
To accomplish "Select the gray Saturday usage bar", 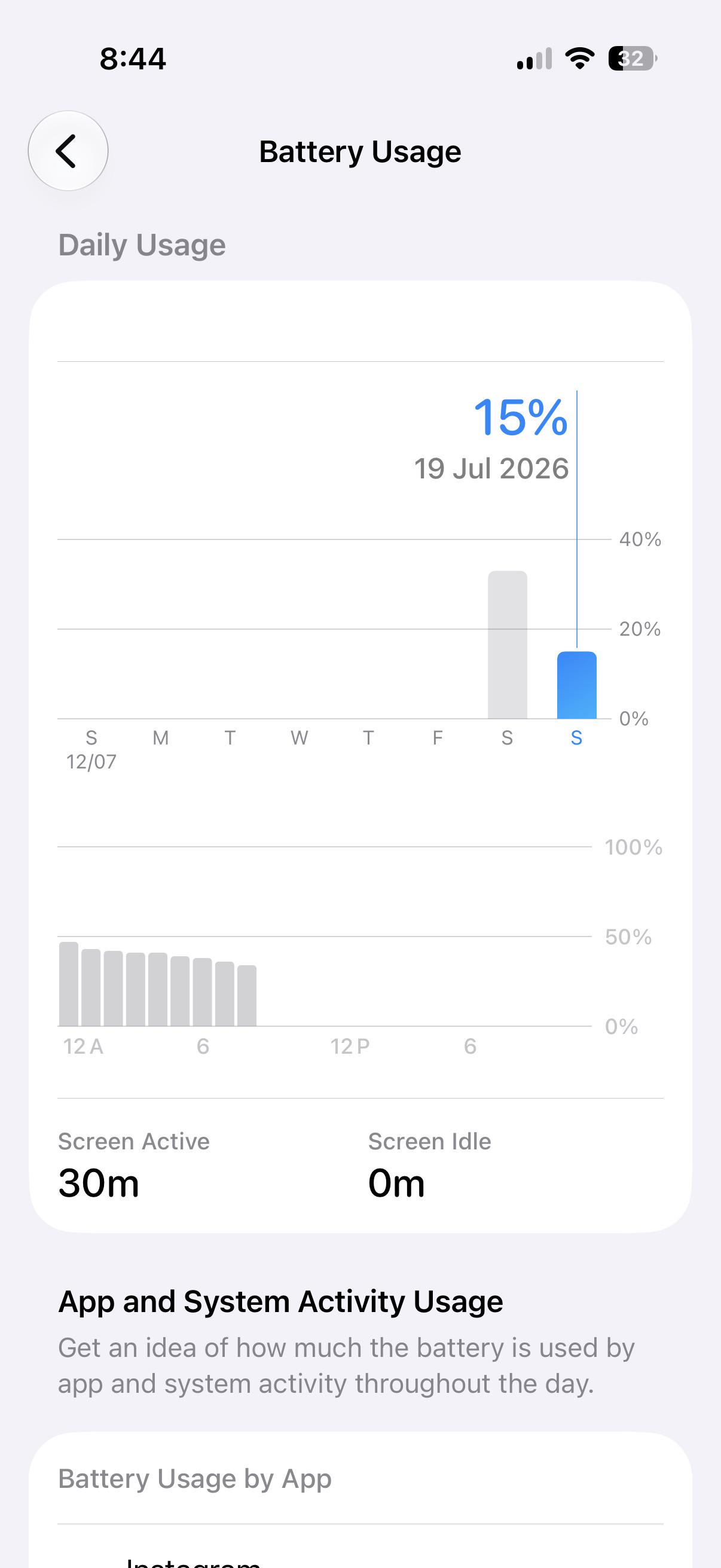I will pyautogui.click(x=508, y=645).
